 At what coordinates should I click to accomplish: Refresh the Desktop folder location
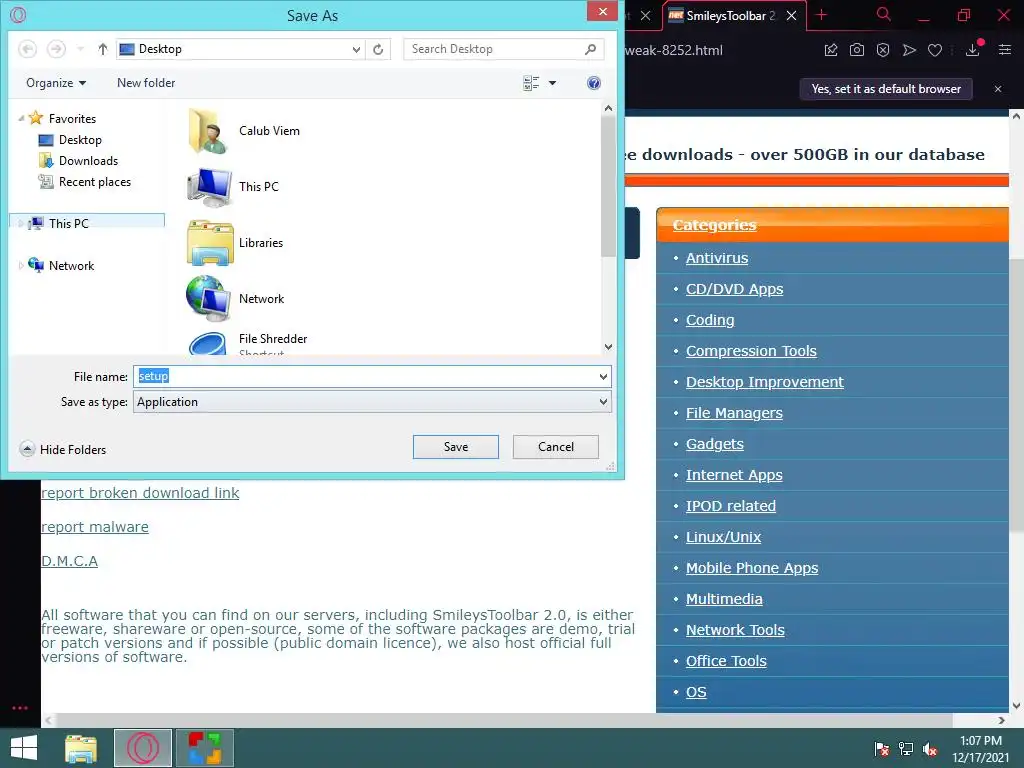click(378, 49)
